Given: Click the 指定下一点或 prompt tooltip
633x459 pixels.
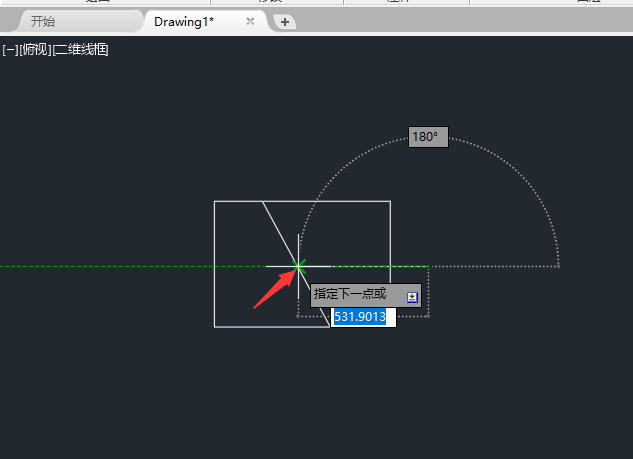Looking at the screenshot, I should coord(366,295).
